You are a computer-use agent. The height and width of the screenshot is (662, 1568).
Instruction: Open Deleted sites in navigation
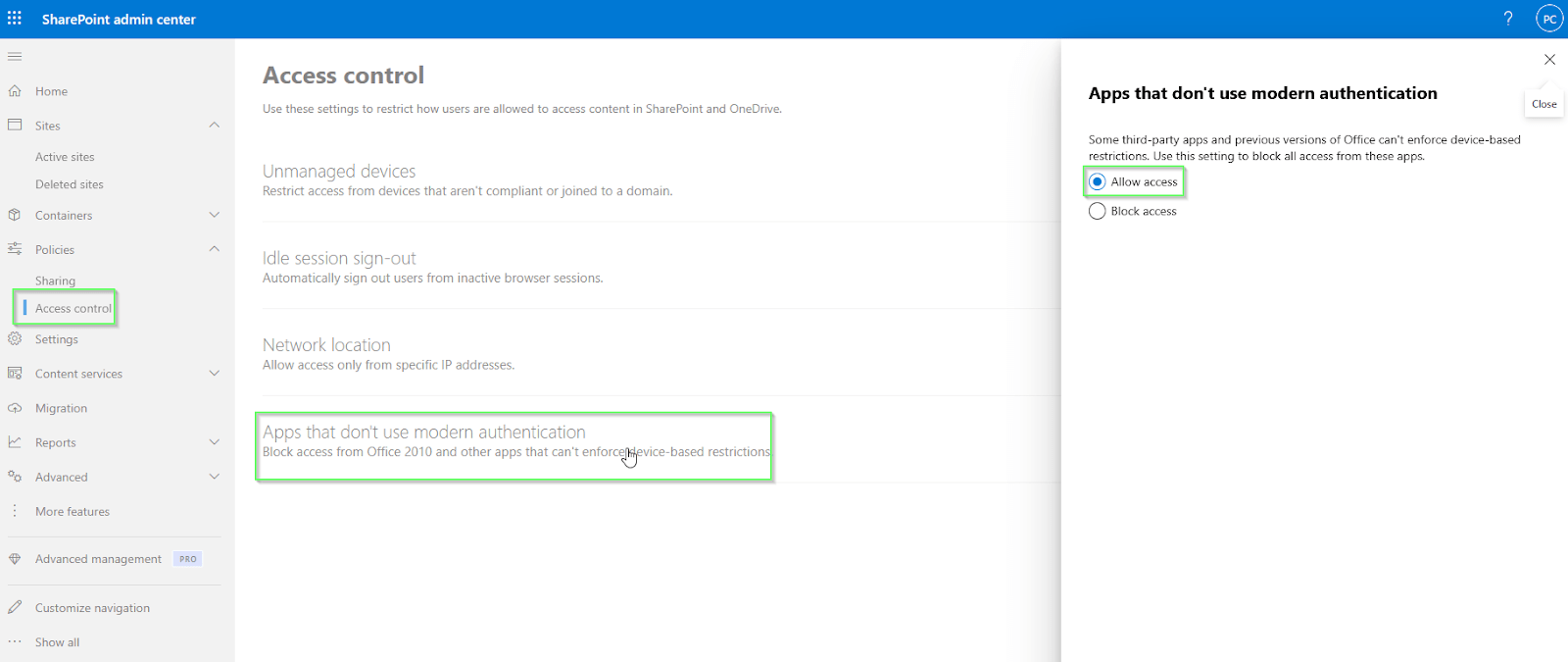point(69,184)
